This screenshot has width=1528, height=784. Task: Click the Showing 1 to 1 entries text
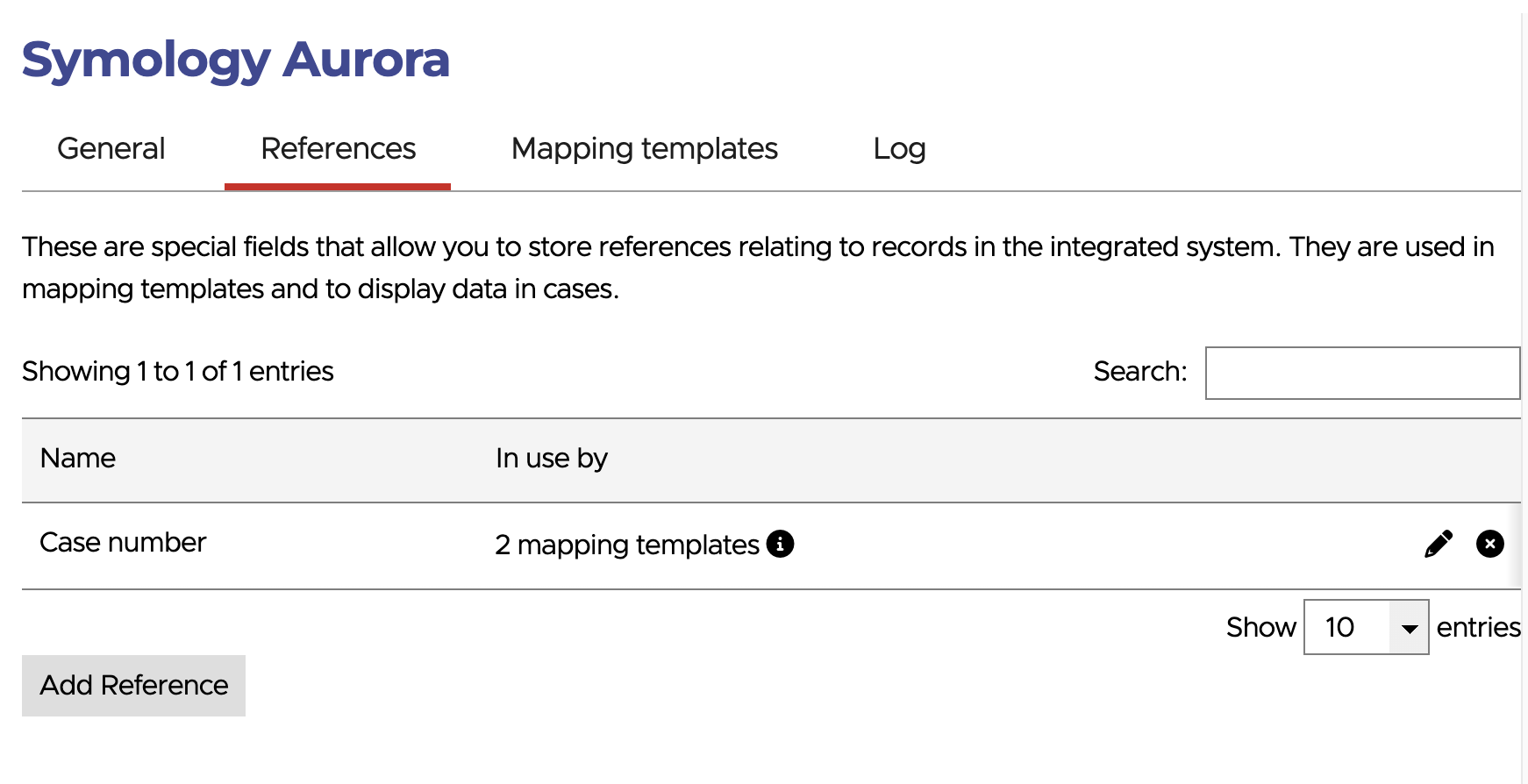pos(177,372)
